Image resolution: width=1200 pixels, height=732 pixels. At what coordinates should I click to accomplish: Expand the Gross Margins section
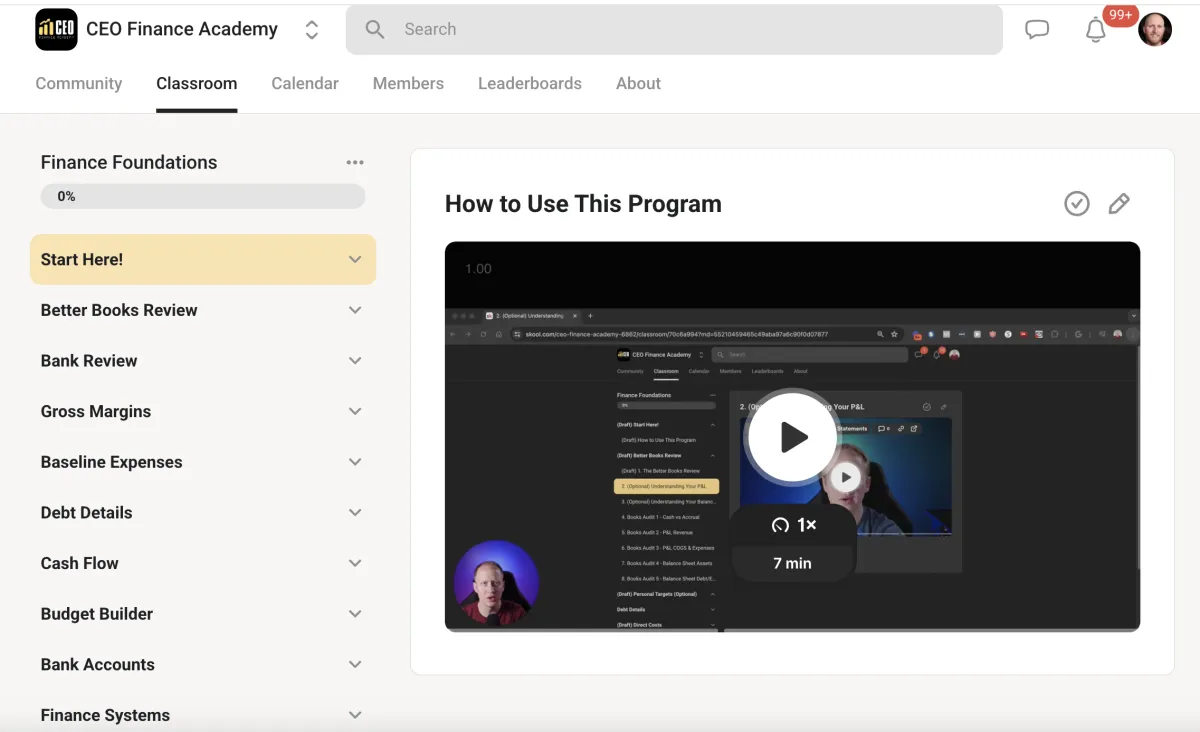(x=203, y=412)
